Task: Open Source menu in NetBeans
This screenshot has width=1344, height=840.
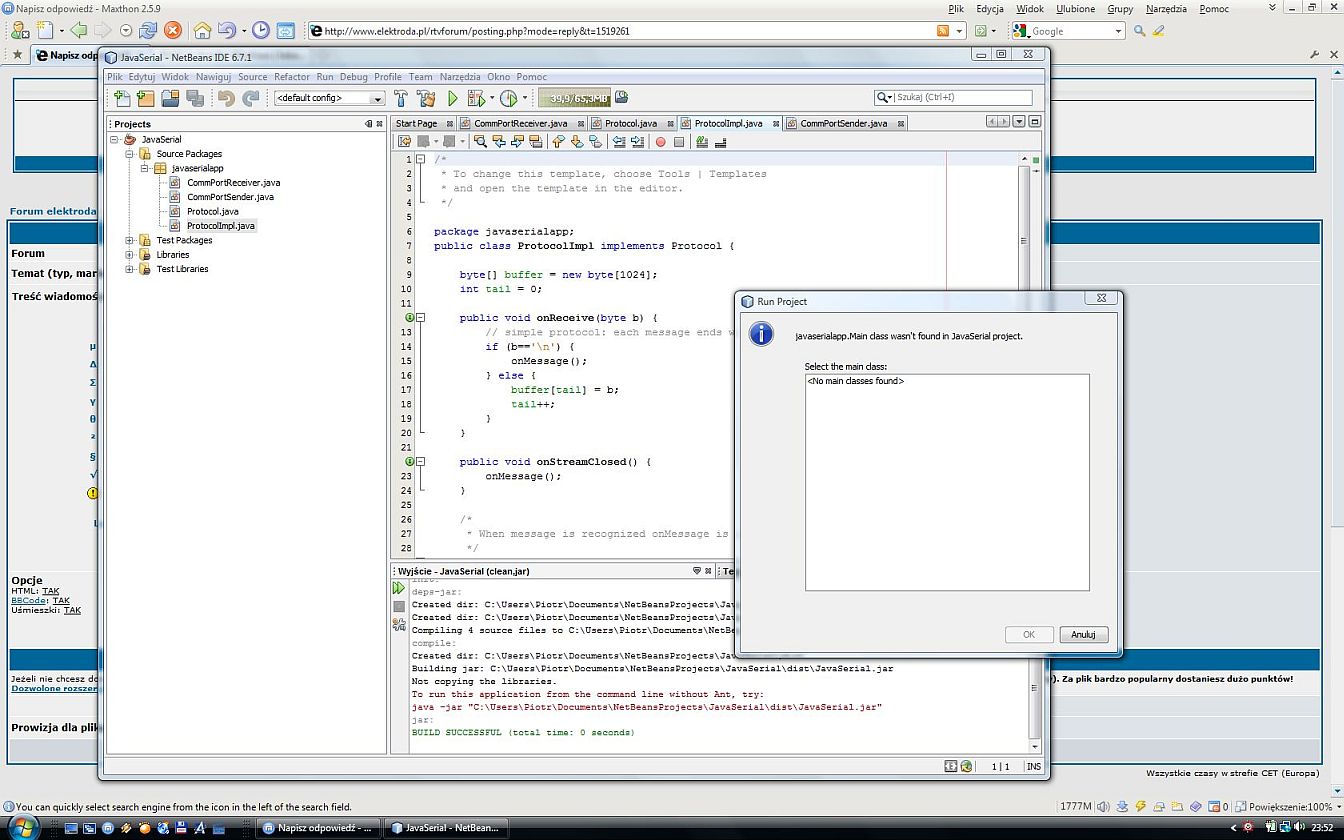Action: (x=252, y=77)
